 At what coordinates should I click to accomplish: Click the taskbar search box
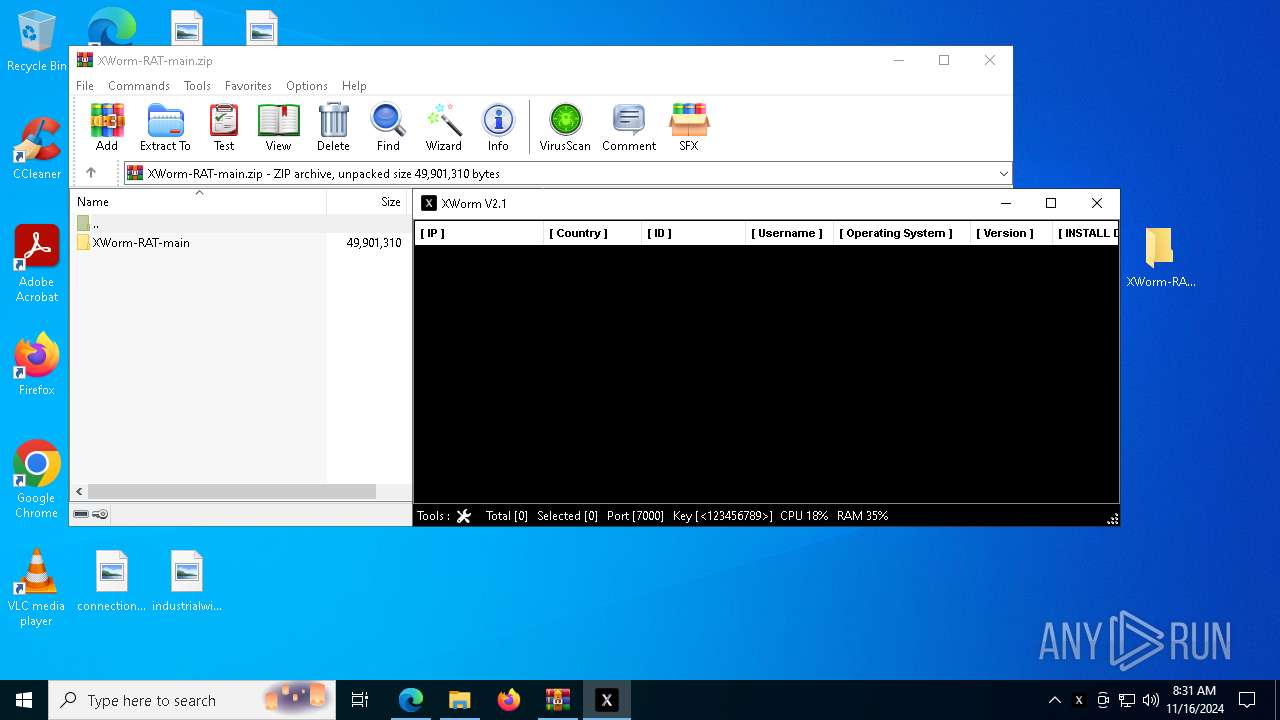192,700
